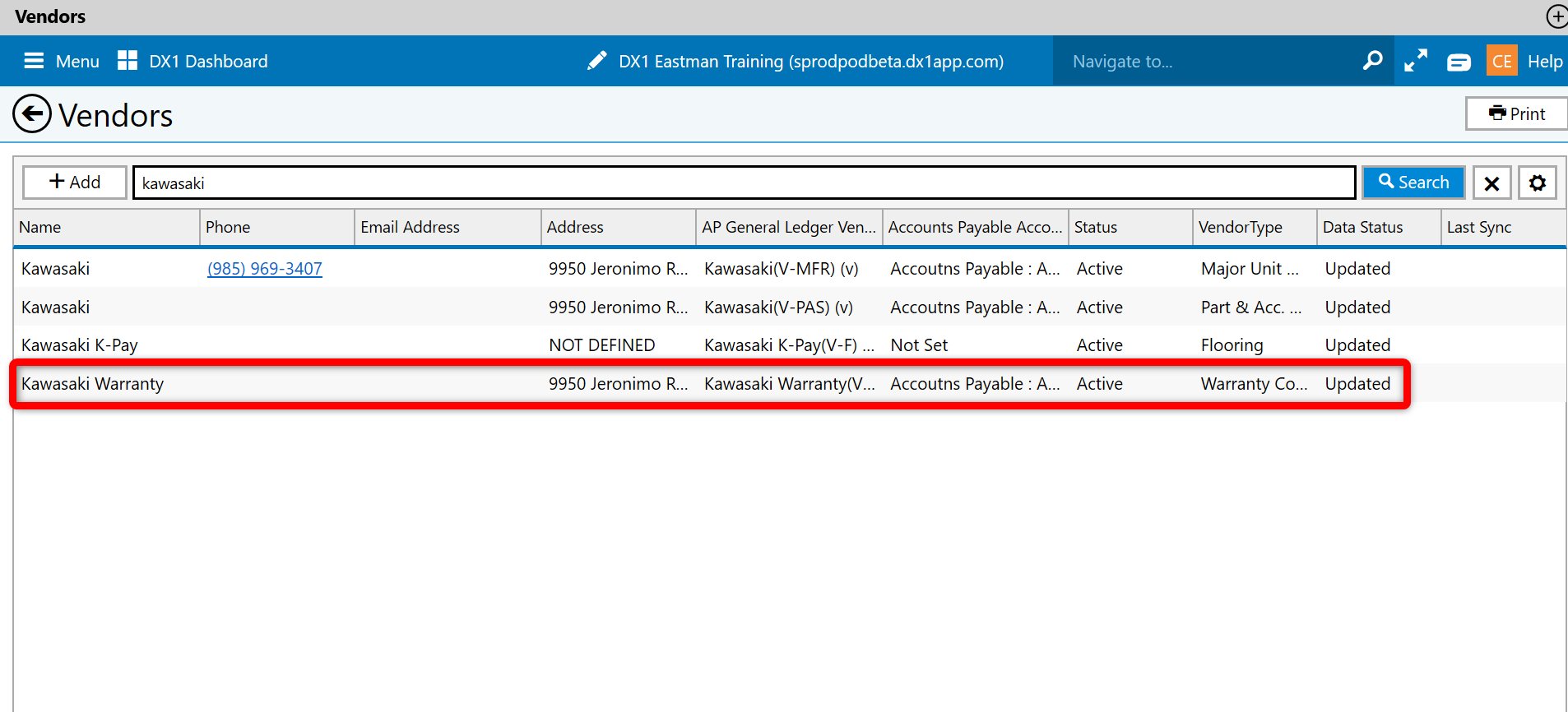Click the Add vendor button
The width and height of the screenshot is (1568, 712).
coord(75,182)
